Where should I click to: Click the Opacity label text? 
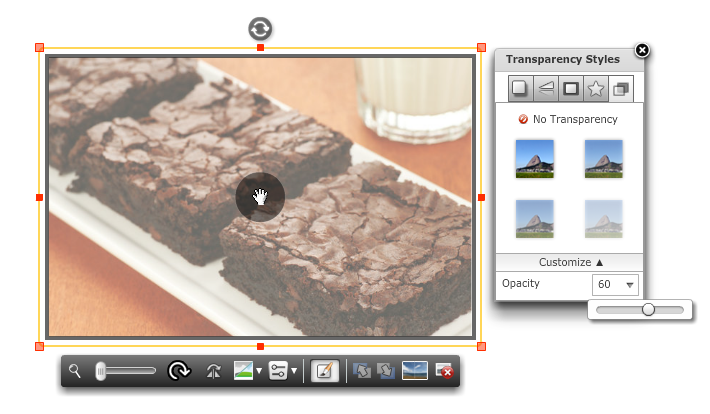[521, 284]
